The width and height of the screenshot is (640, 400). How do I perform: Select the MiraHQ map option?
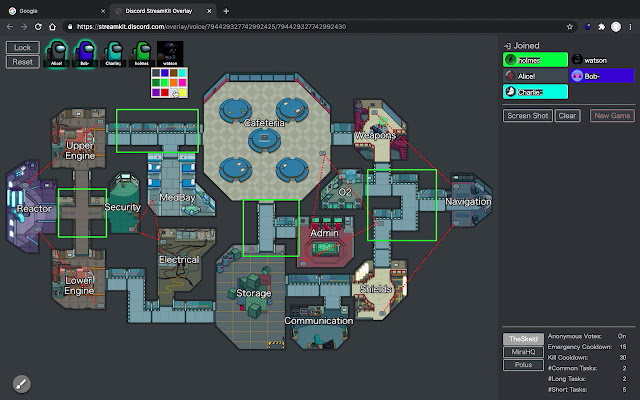[520, 353]
